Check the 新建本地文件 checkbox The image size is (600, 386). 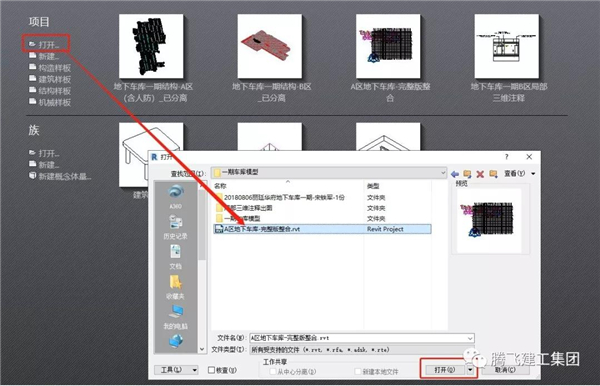(x=358, y=371)
